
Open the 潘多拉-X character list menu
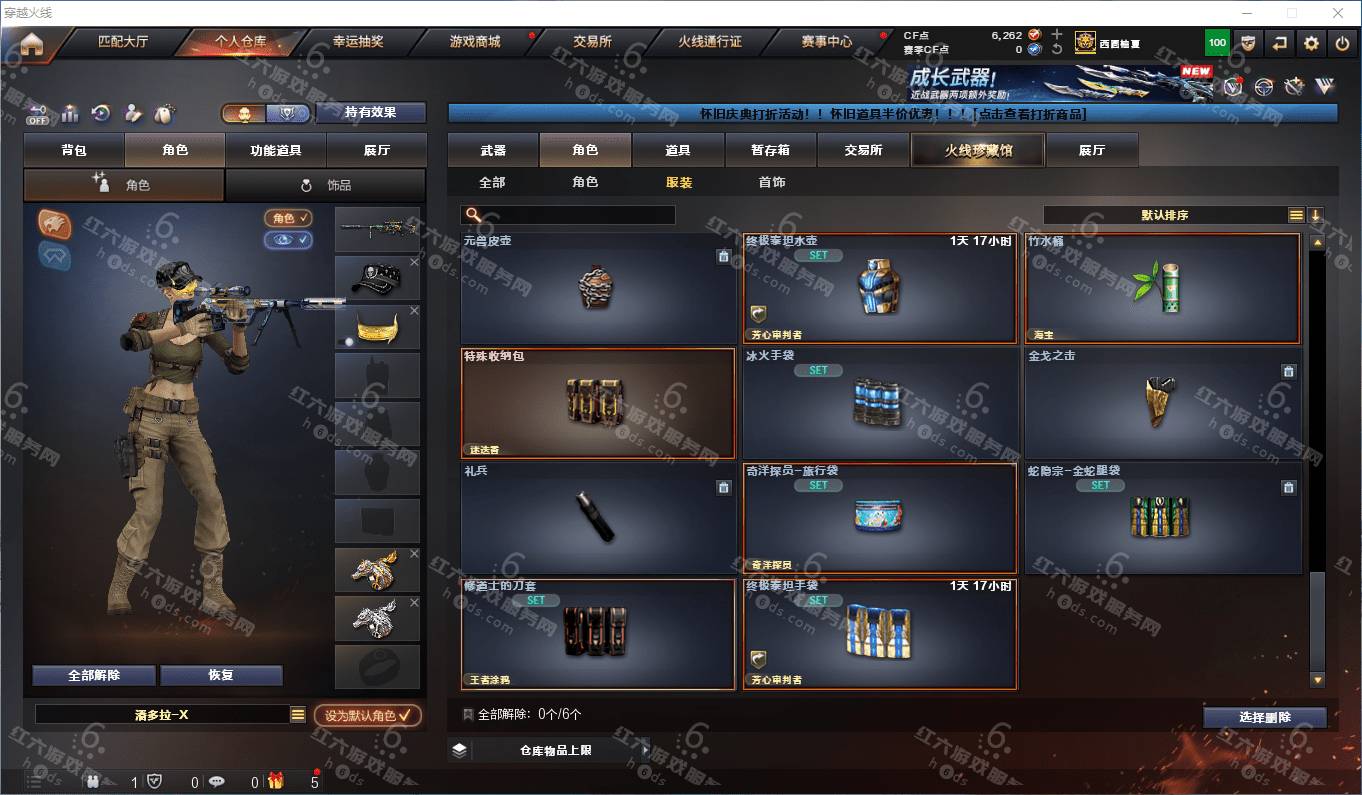click(298, 715)
